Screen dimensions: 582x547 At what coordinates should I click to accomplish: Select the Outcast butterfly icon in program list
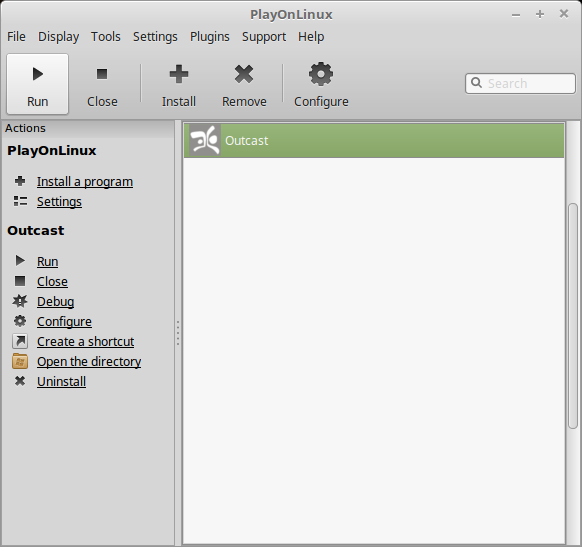click(205, 140)
